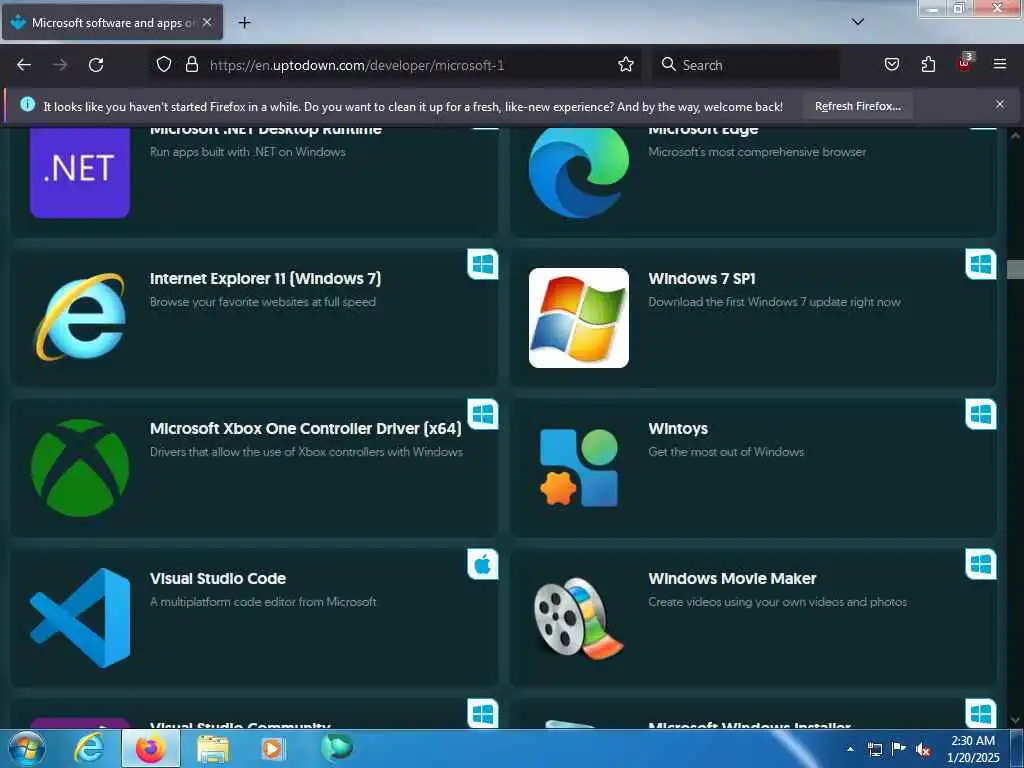Image resolution: width=1024 pixels, height=768 pixels.
Task: Click the Wintoys app icon
Action: 579,468
